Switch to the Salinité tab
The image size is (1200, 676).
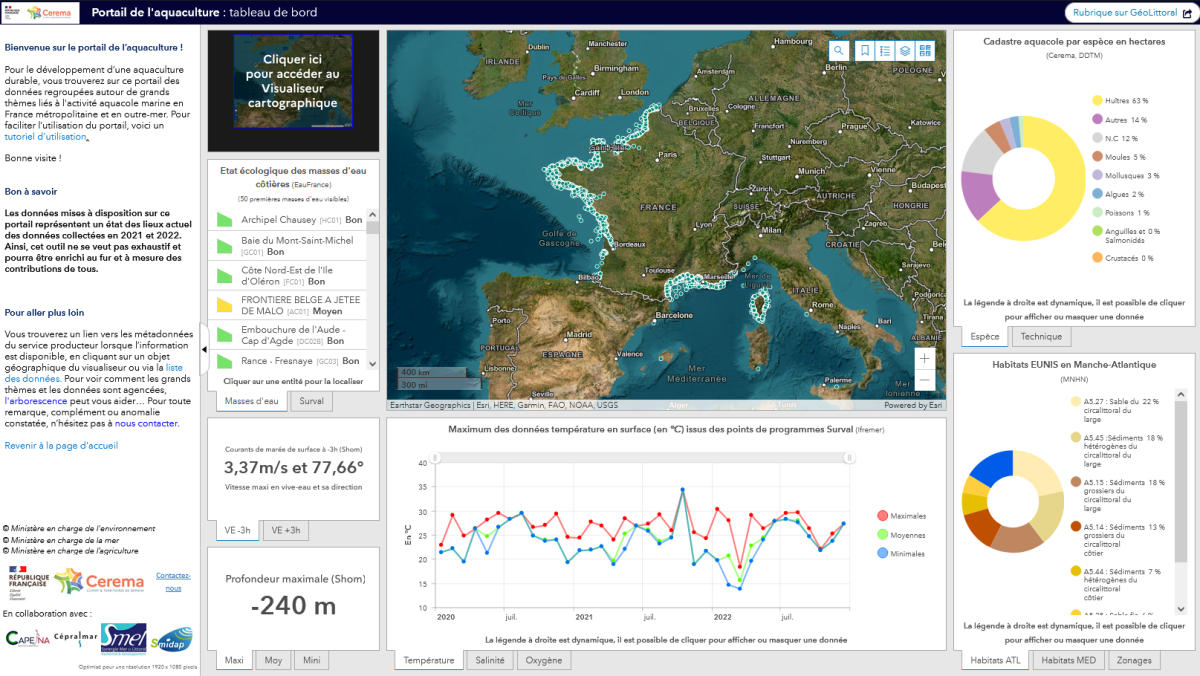point(490,660)
